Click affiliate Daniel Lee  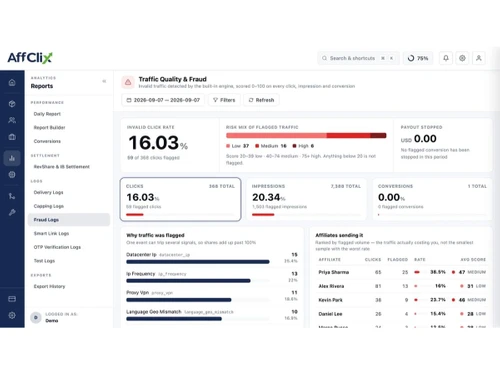point(330,314)
